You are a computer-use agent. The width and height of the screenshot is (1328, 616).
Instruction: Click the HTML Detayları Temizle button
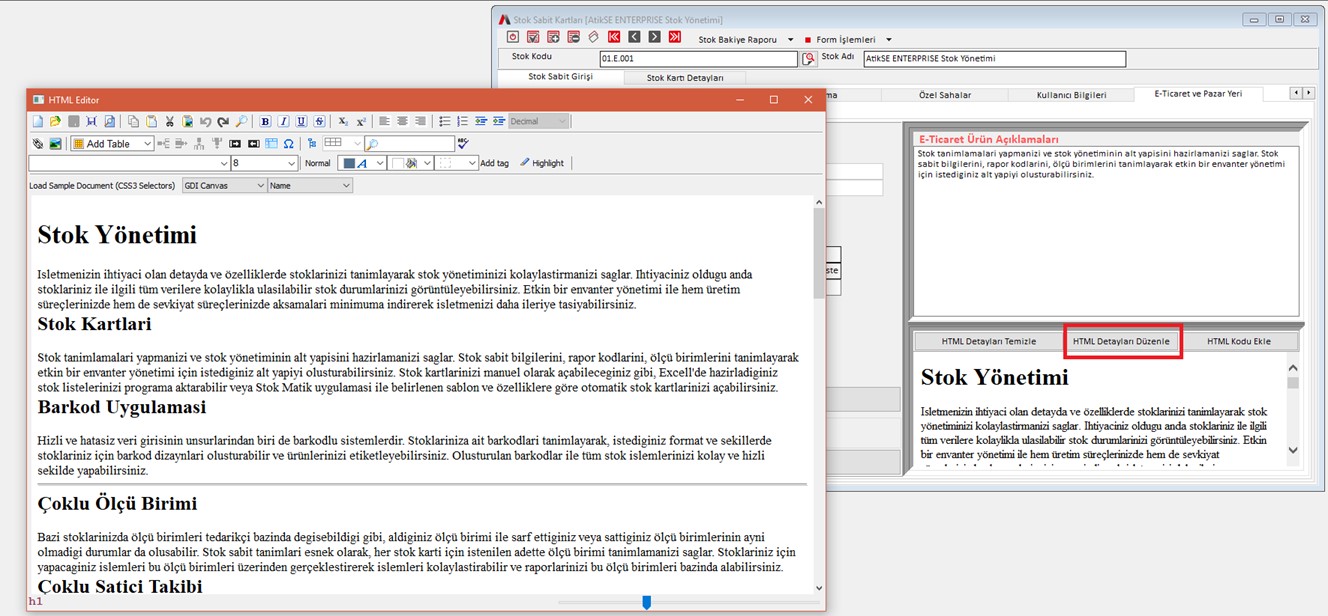point(989,341)
